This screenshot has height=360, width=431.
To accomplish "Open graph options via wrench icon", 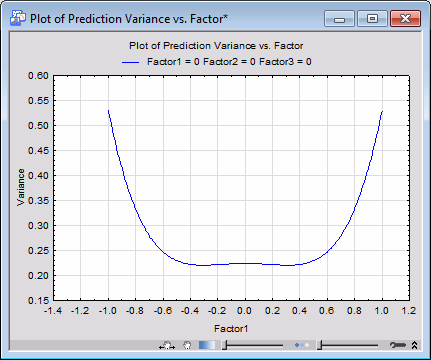I will tap(398, 345).
